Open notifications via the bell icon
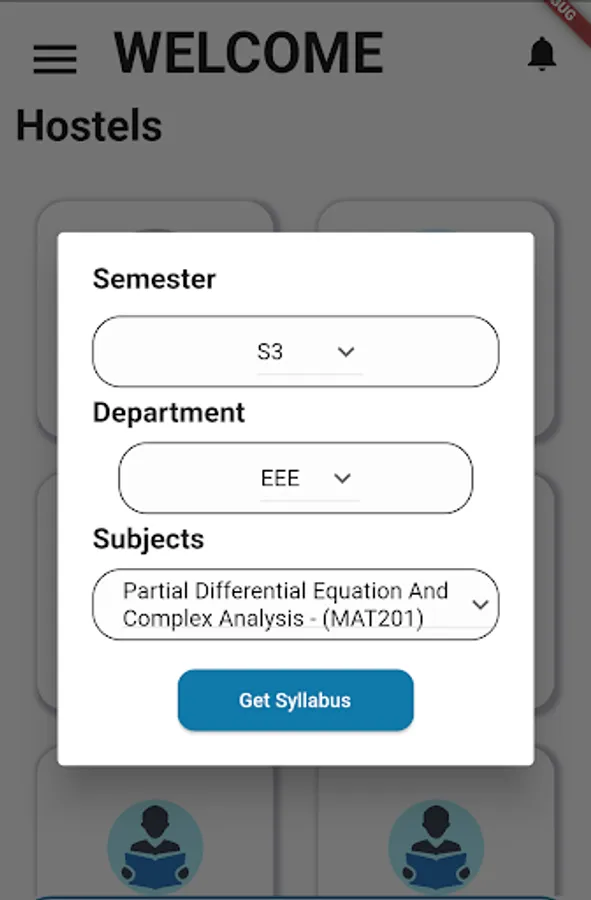Screen dimensions: 591x900 541,55
